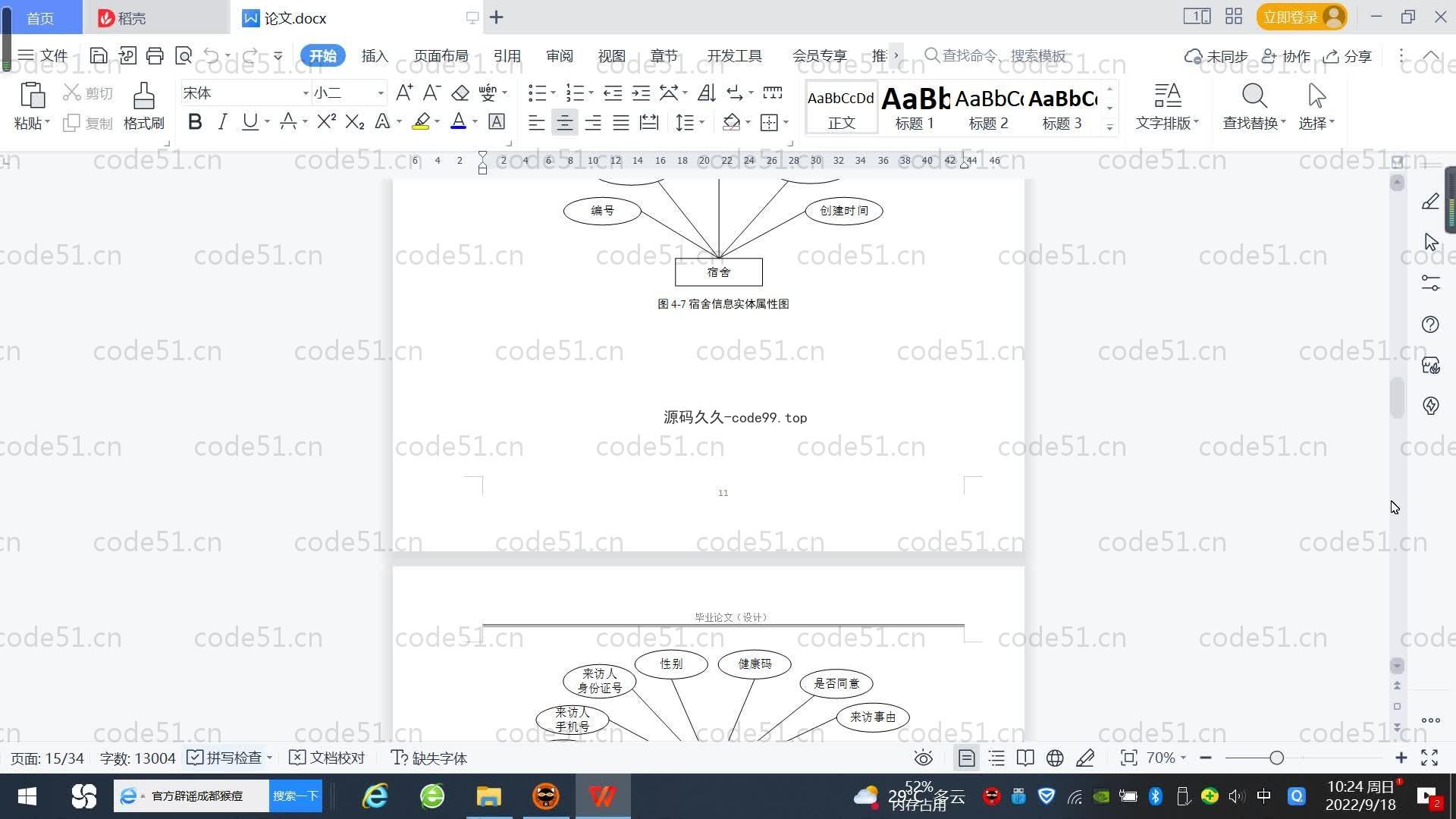This screenshot has height=819, width=1456.
Task: Open Print Preview icon
Action: (183, 55)
